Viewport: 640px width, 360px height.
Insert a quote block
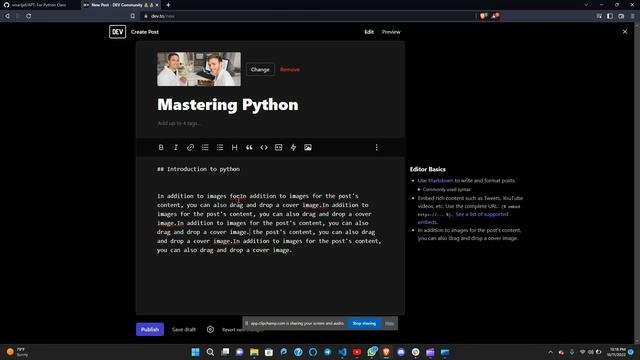[x=249, y=147]
